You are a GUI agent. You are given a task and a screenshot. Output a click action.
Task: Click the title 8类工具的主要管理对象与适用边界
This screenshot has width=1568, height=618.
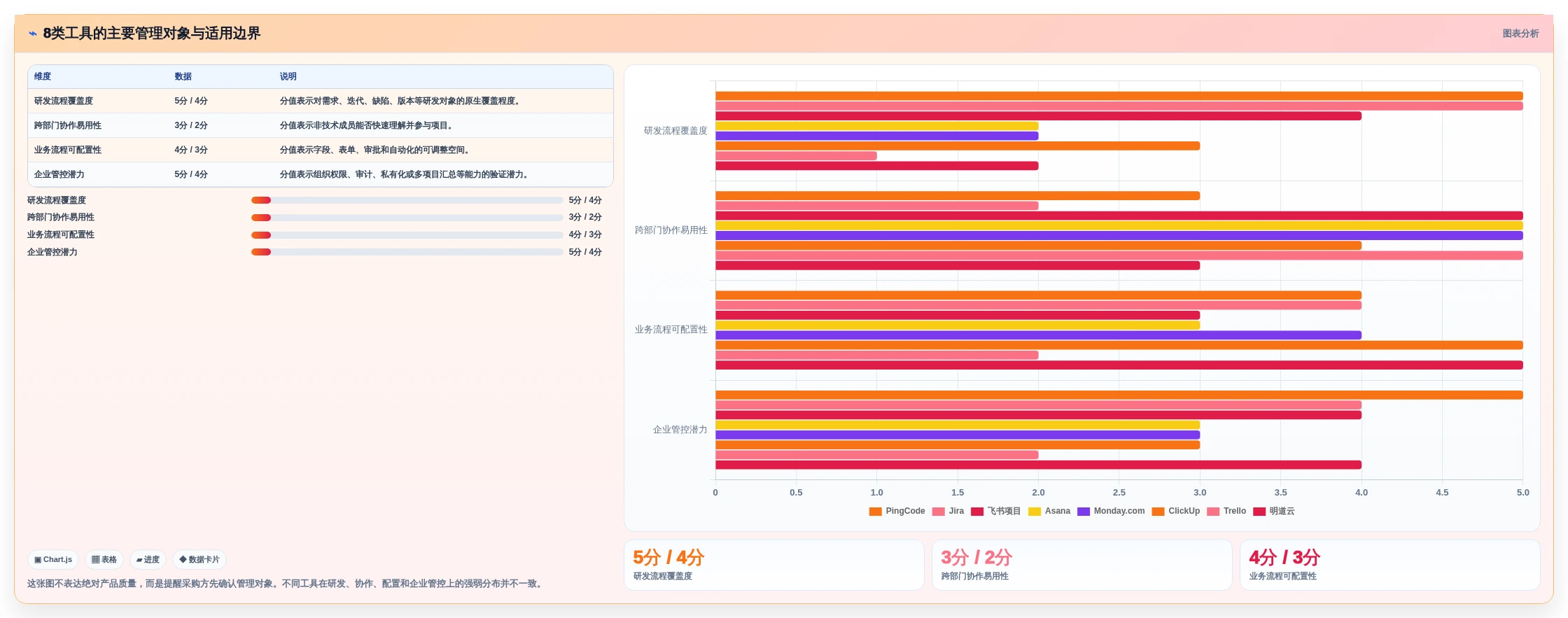(x=152, y=34)
